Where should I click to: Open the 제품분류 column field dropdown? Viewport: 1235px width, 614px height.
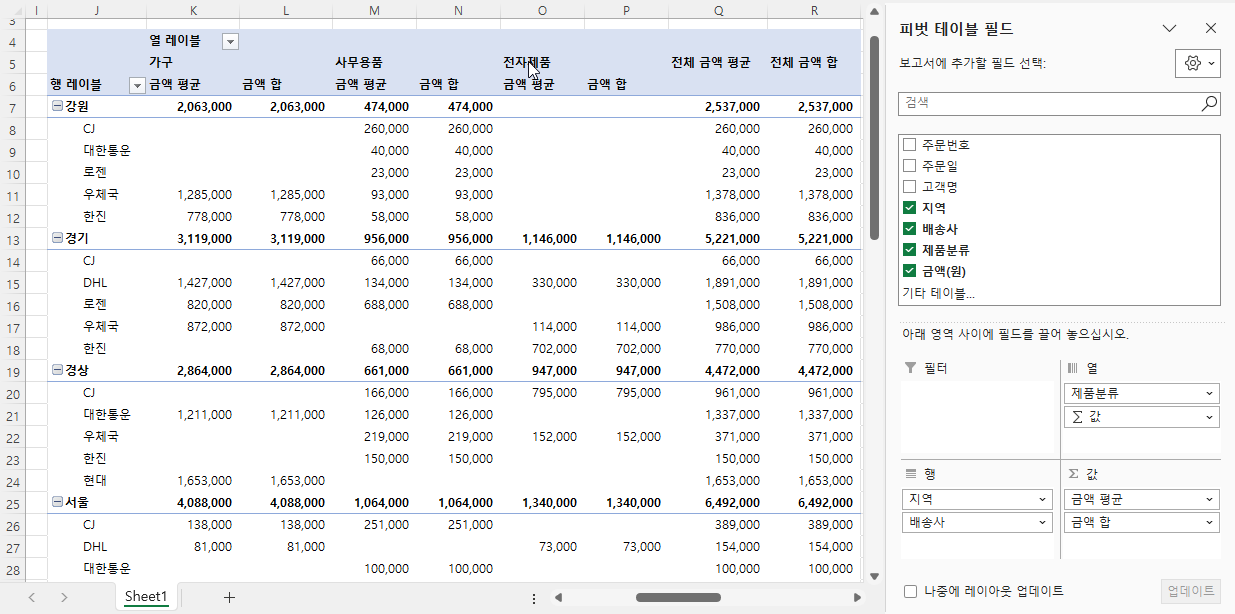click(1210, 393)
